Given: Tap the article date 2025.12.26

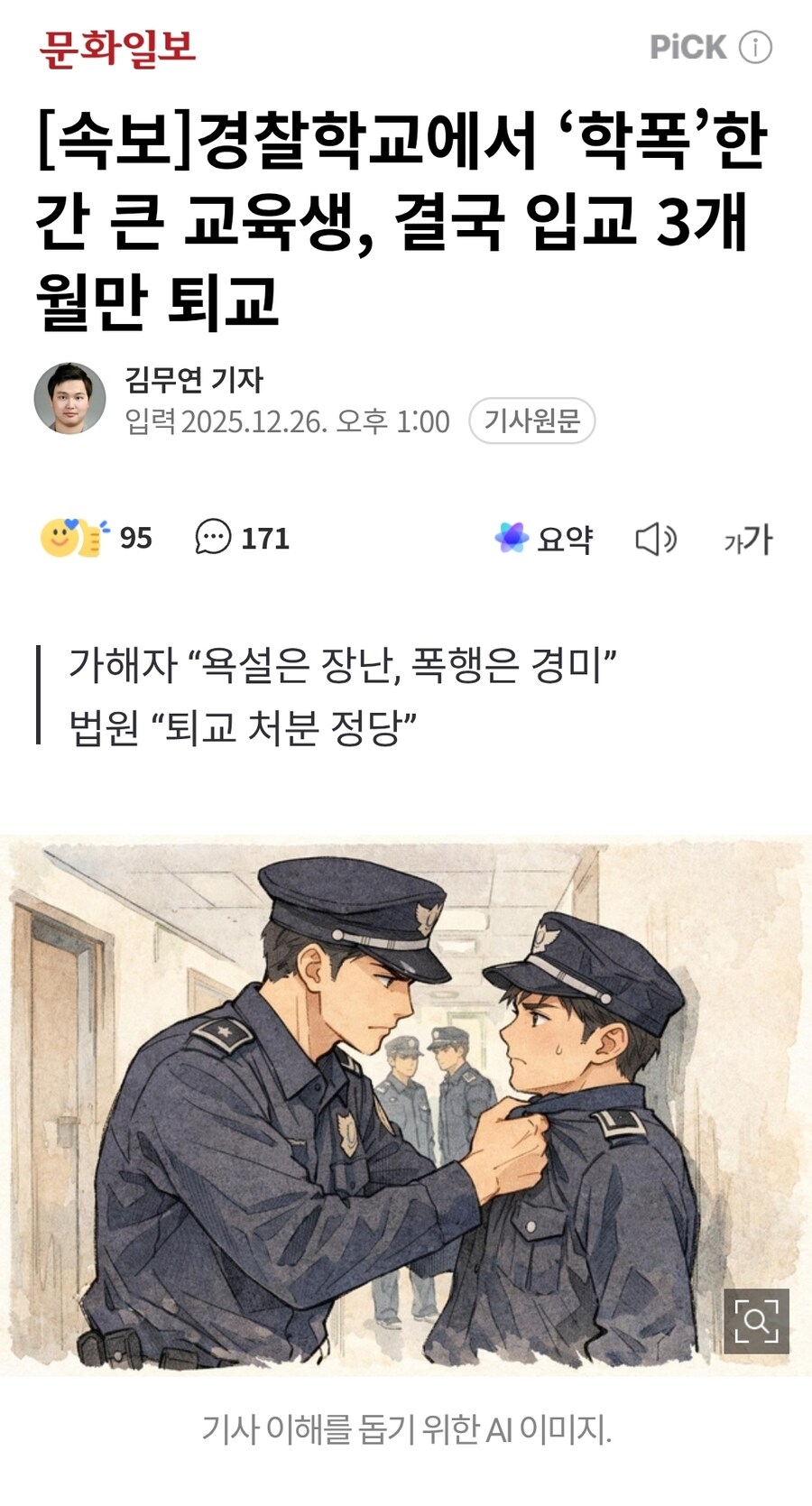Looking at the screenshot, I should 254,421.
